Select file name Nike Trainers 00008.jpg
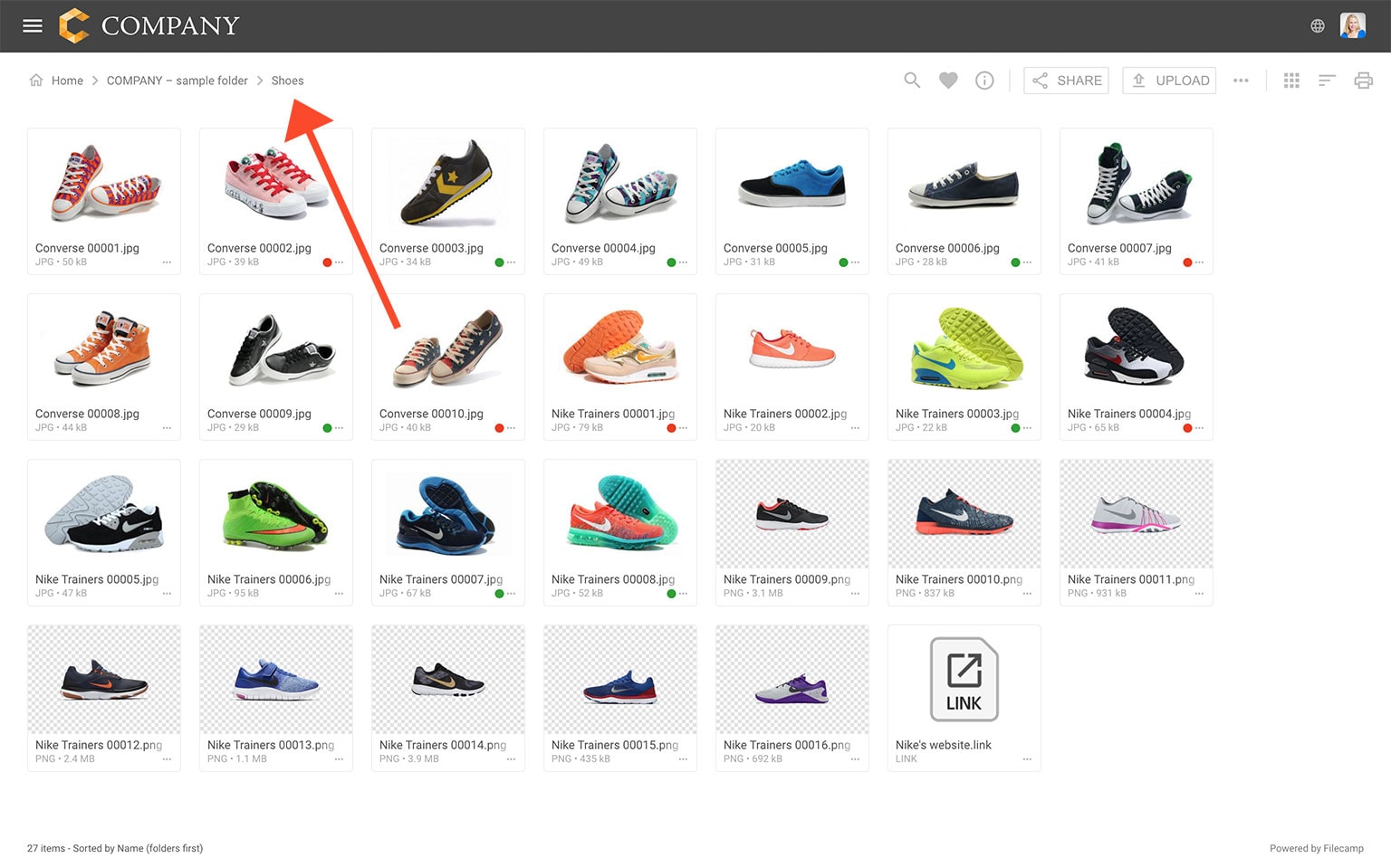The width and height of the screenshot is (1391, 868). (x=613, y=579)
